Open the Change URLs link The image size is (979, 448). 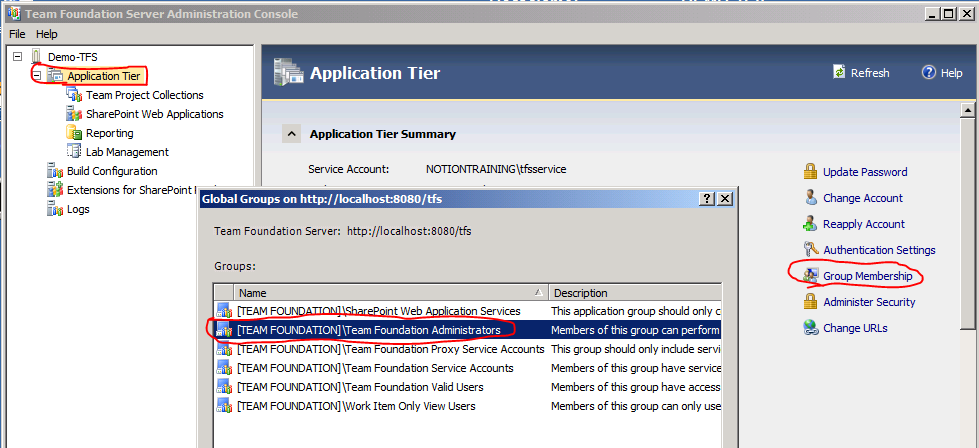(x=855, y=328)
